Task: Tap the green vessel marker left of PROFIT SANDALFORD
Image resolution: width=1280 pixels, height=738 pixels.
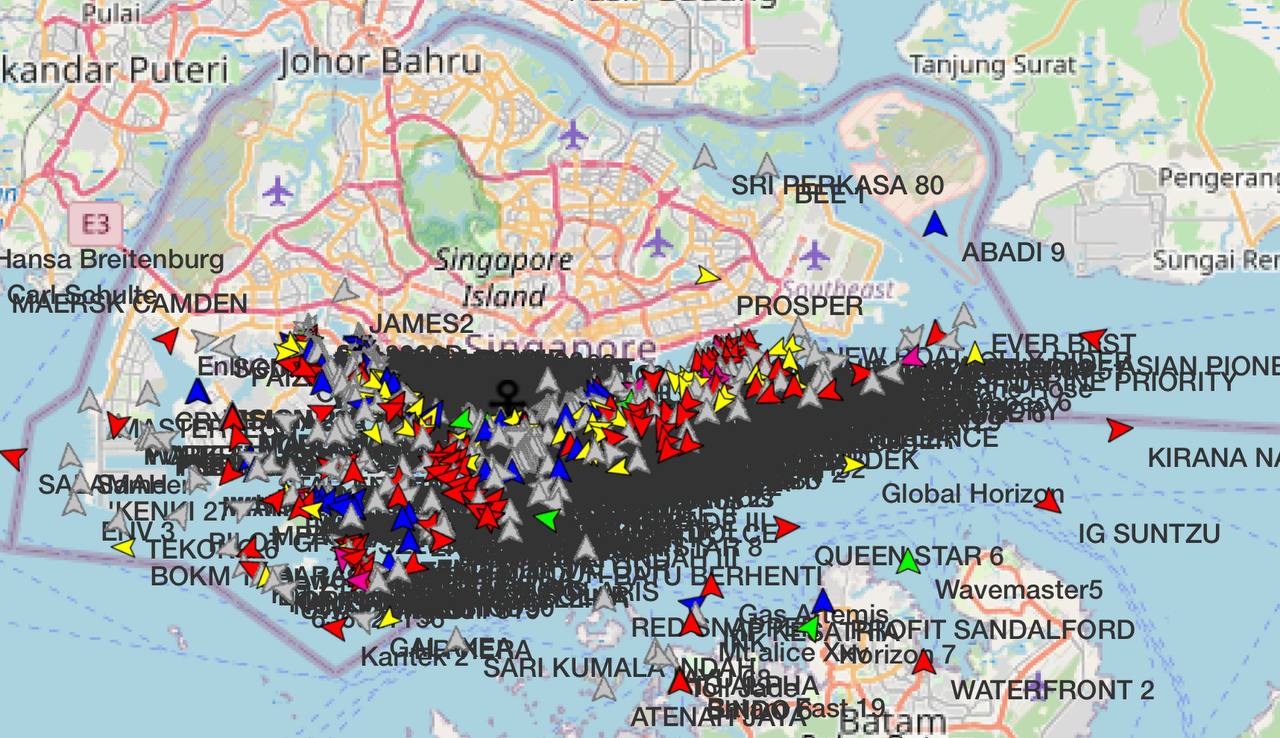Action: (x=809, y=628)
